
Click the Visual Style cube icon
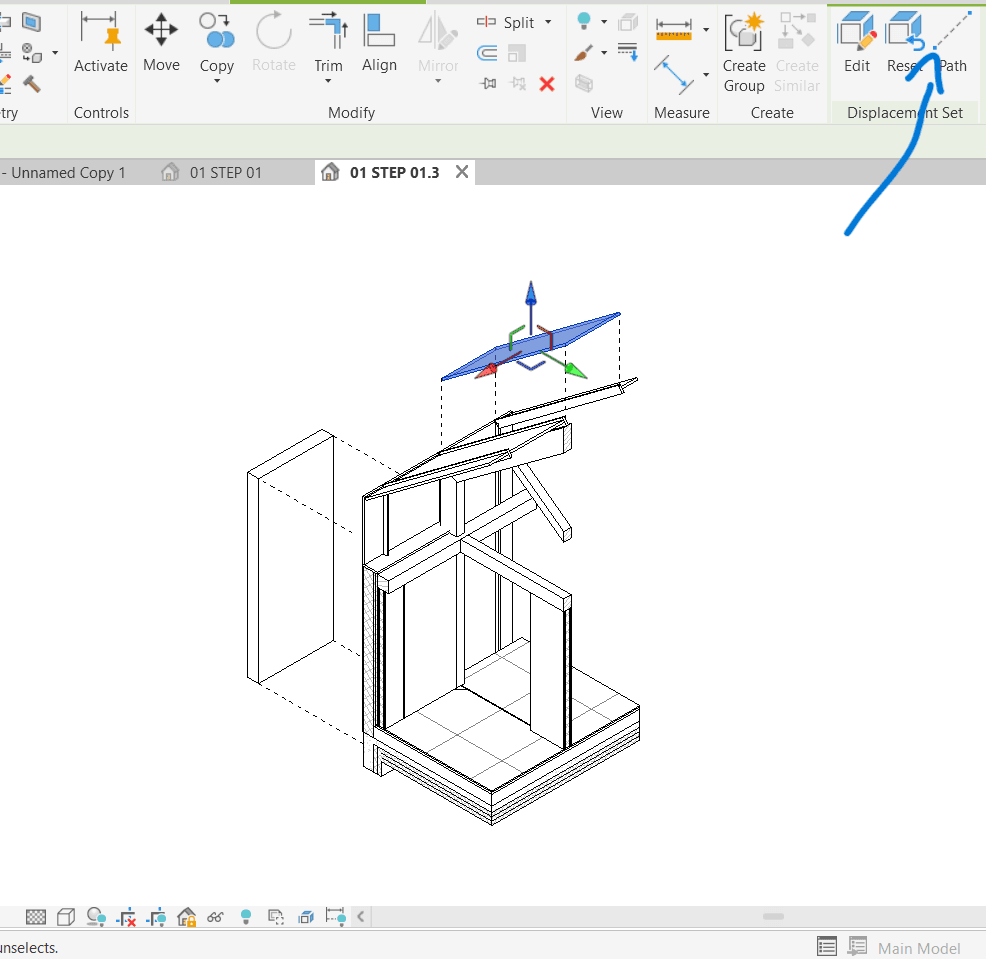pyautogui.click(x=65, y=917)
